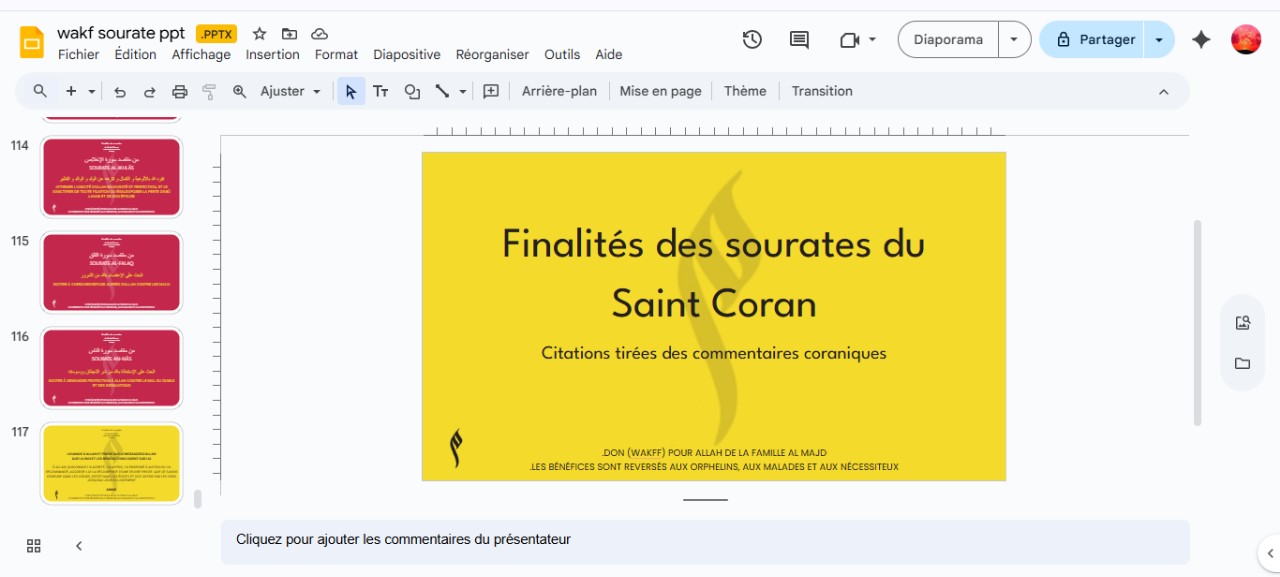Viewport: 1280px width, 577px height.
Task: Expand the Ajuster zoom dropdown
Action: (317, 91)
